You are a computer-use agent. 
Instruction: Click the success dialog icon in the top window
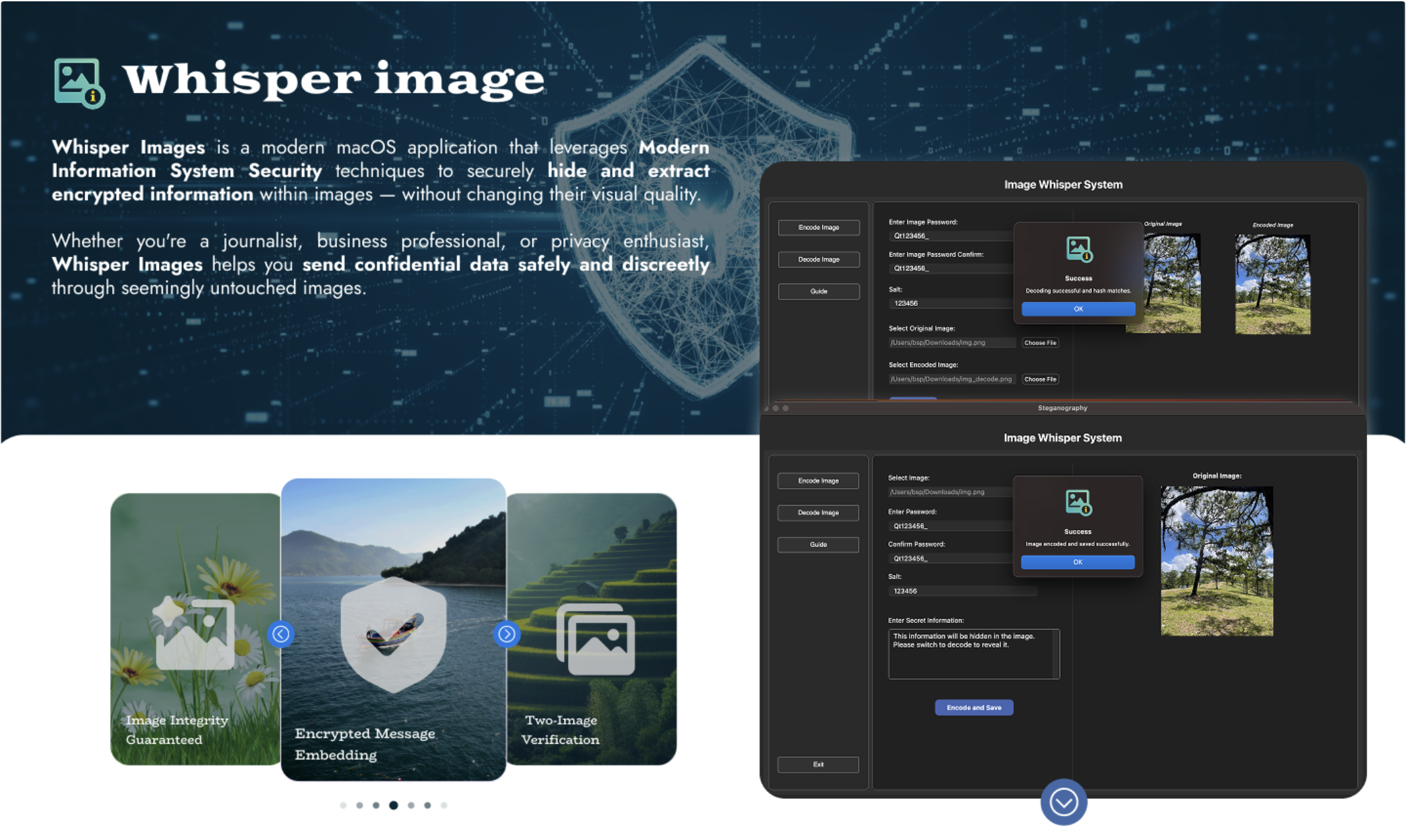[1079, 249]
